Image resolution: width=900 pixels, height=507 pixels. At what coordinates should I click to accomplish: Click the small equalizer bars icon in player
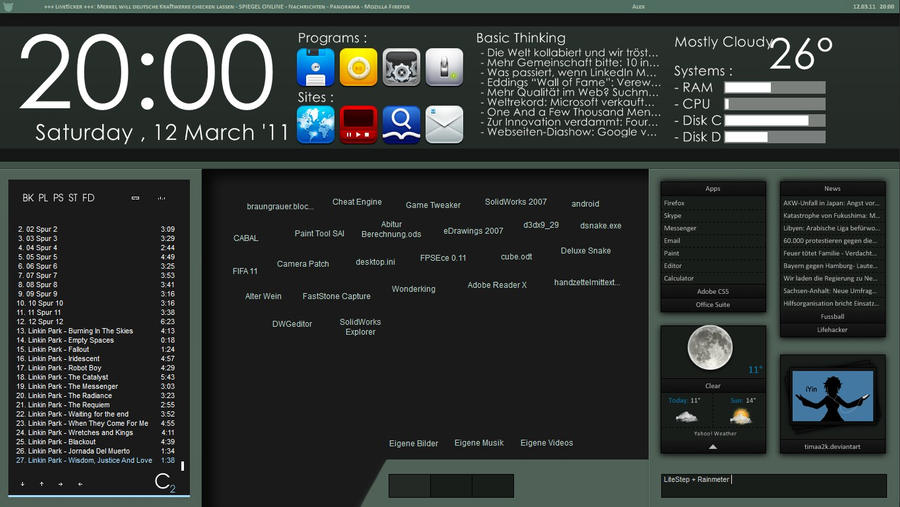(161, 198)
